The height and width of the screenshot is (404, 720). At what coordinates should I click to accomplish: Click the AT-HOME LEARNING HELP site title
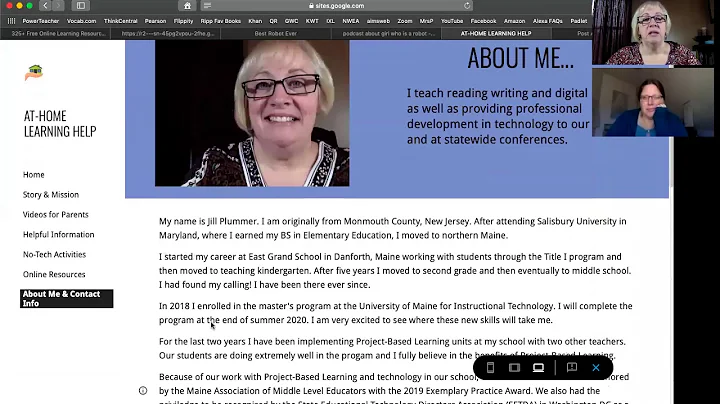pos(60,124)
